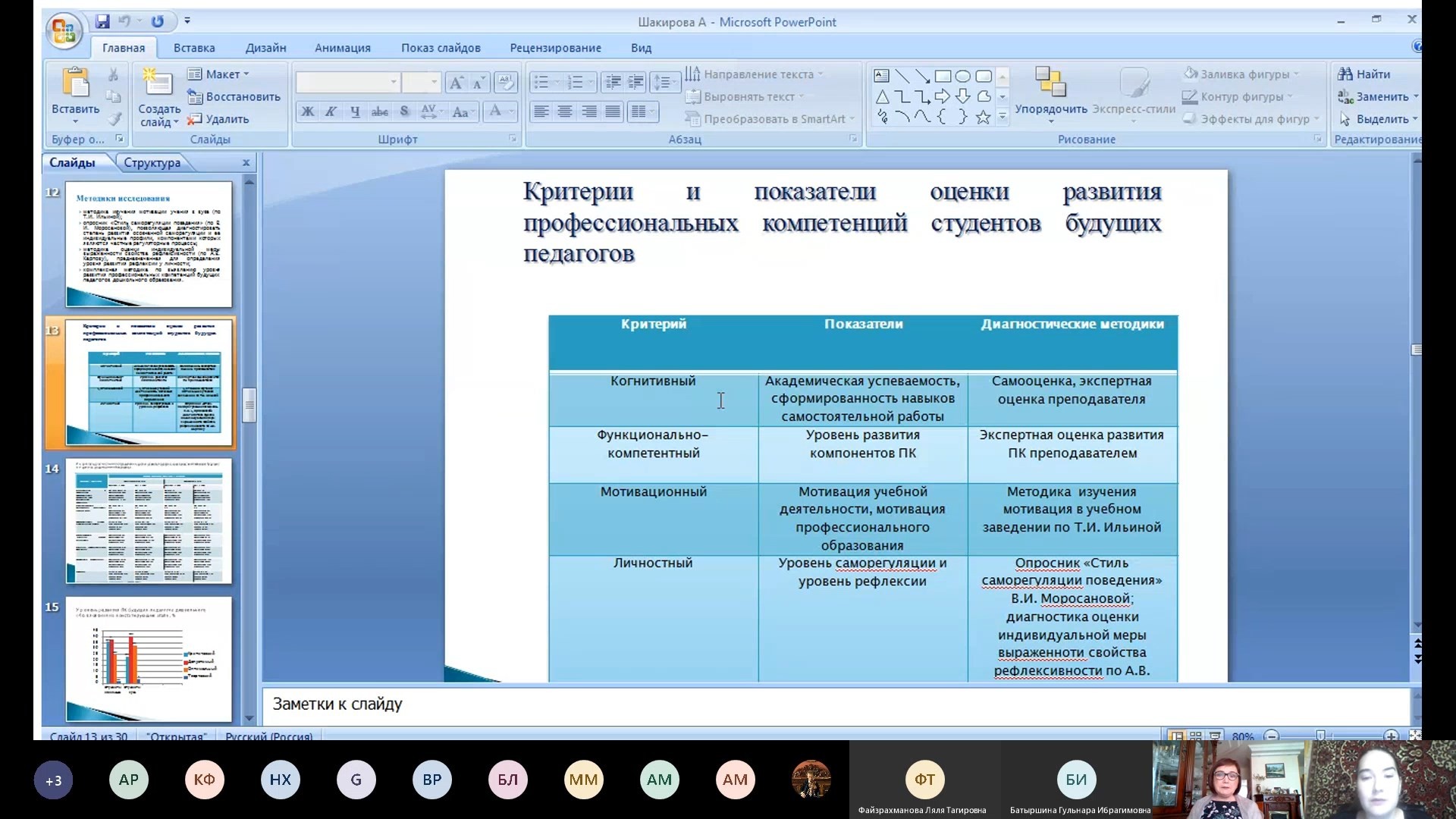Open Font dialog launcher in Шрифт group

pyautogui.click(x=513, y=139)
